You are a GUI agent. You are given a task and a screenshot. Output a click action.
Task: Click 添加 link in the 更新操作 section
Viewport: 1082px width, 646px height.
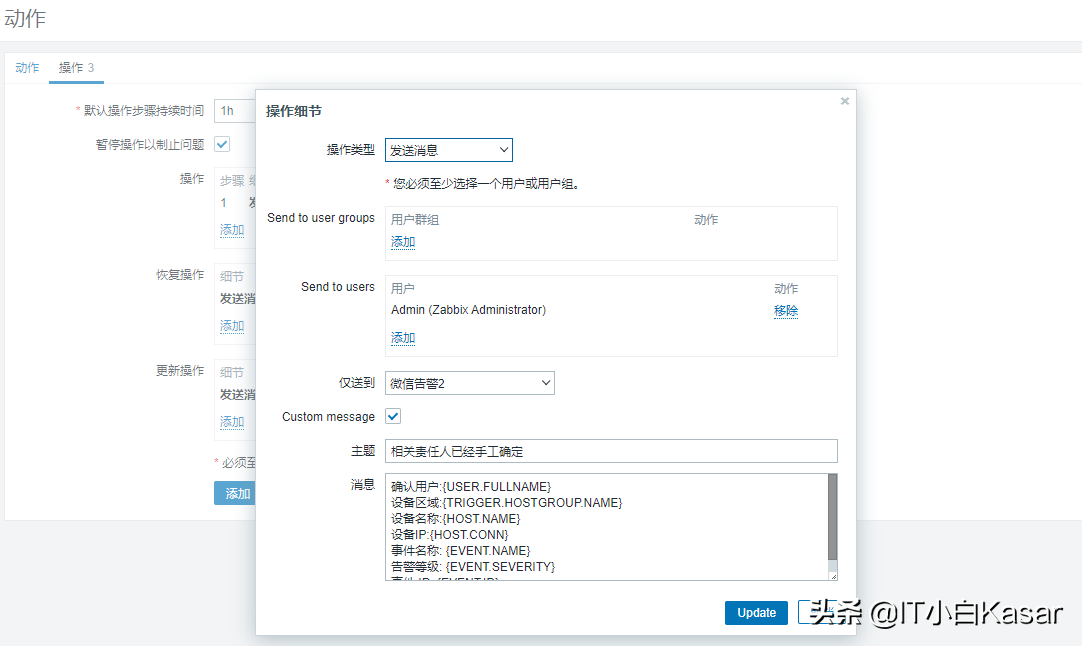[x=232, y=422]
